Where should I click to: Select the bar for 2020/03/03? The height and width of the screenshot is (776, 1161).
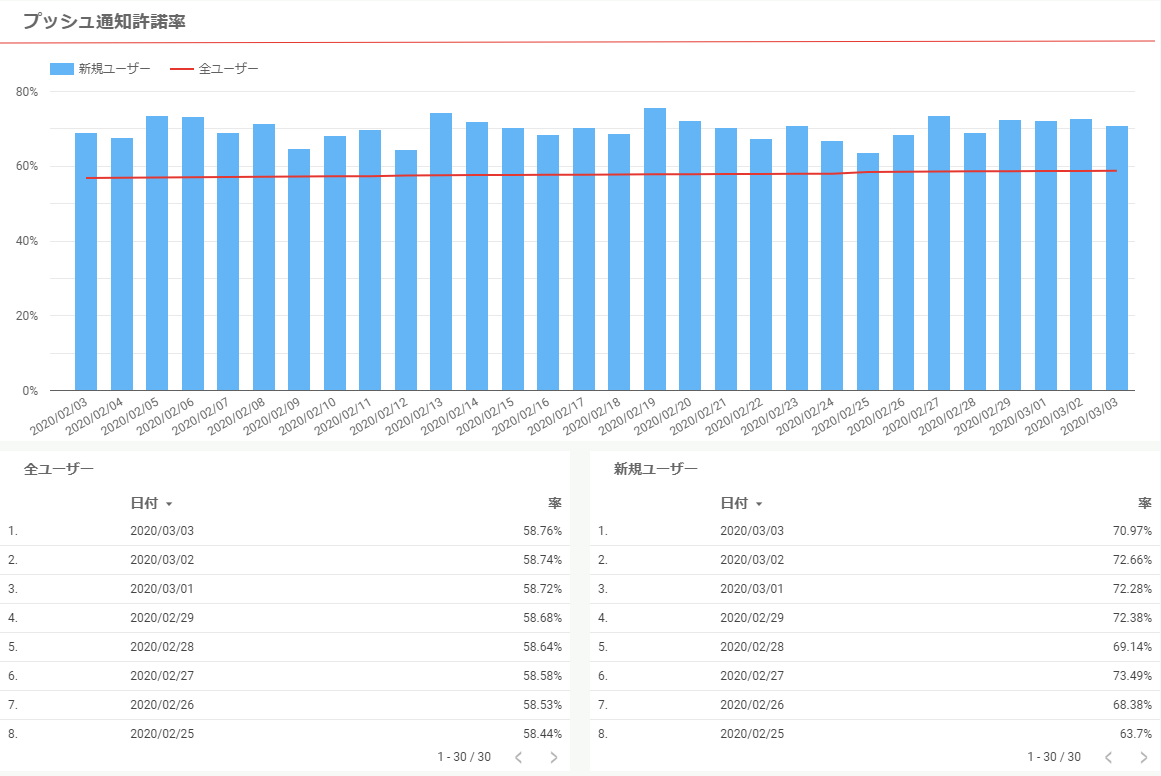point(1117,258)
